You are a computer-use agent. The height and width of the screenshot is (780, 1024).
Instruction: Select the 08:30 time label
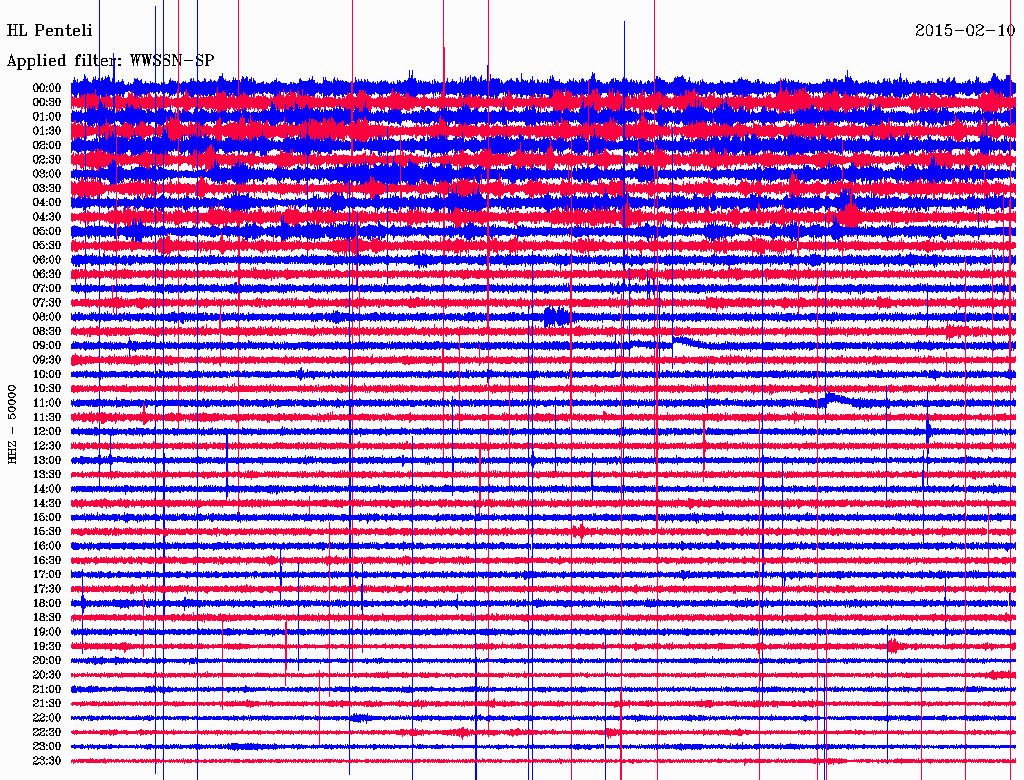(x=47, y=331)
